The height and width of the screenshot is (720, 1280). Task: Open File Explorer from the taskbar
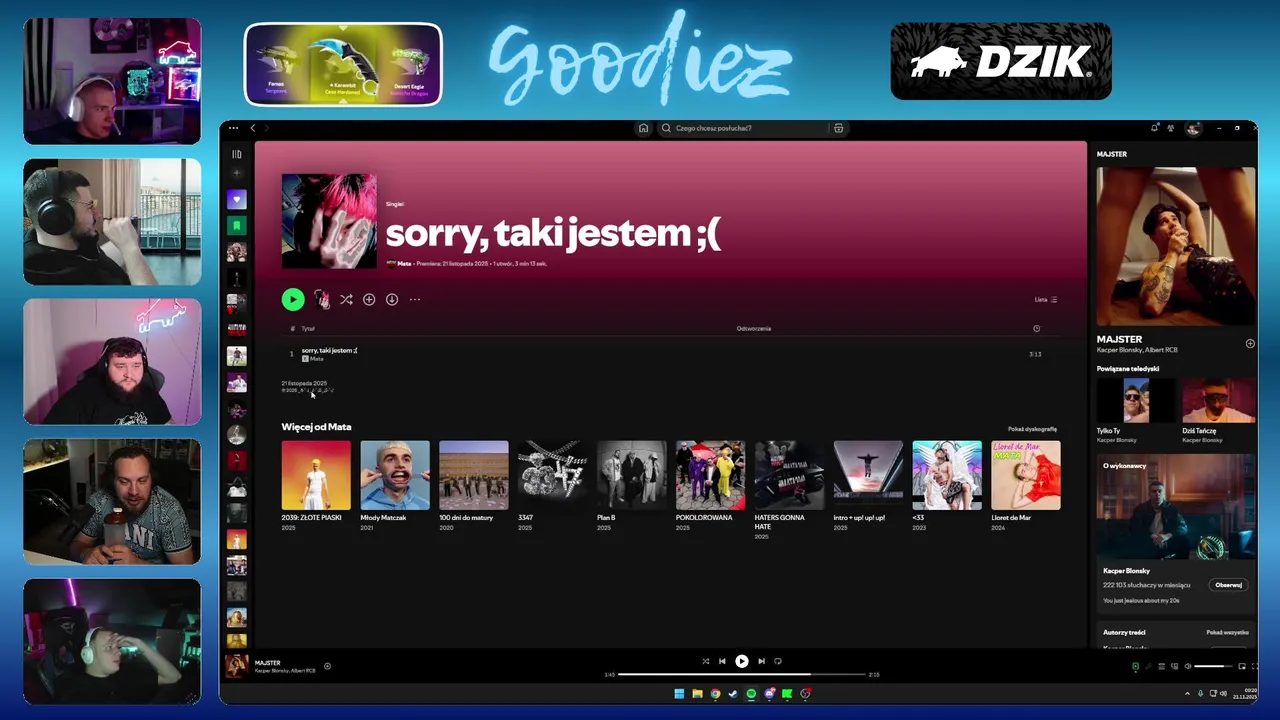tap(697, 693)
